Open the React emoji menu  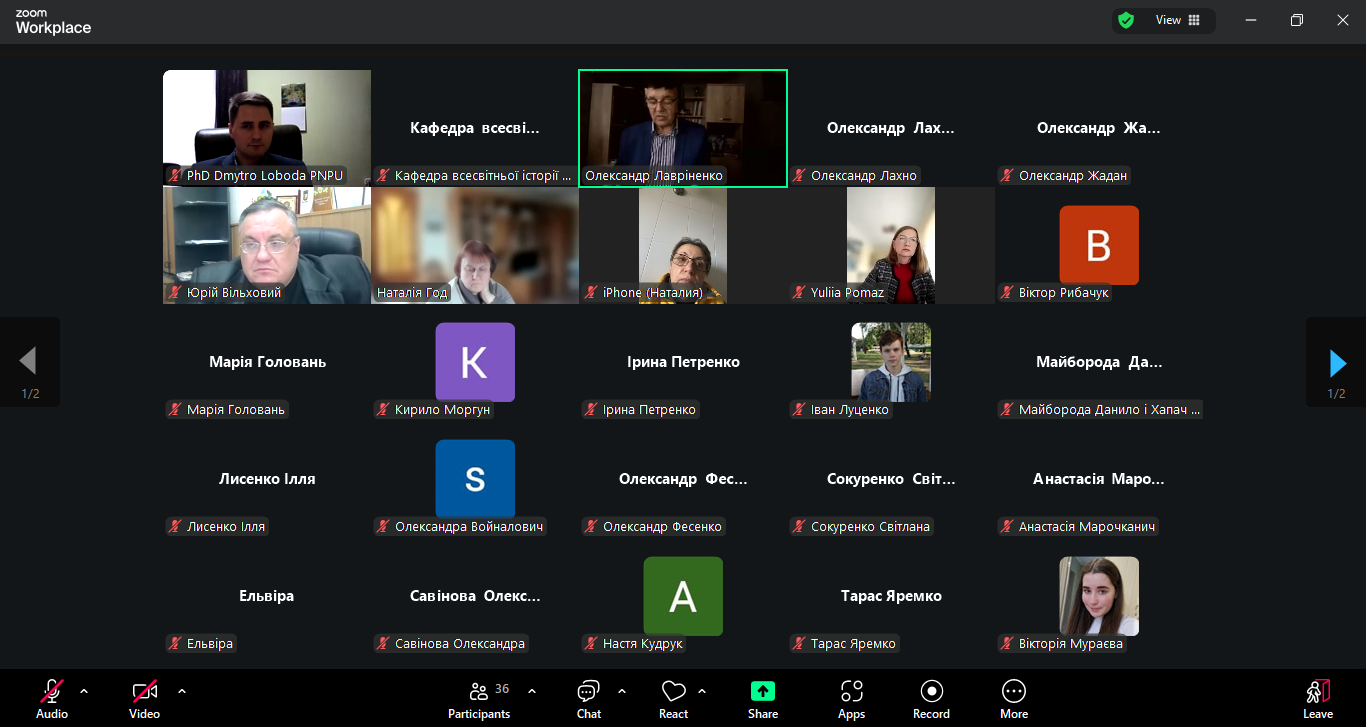(x=673, y=698)
